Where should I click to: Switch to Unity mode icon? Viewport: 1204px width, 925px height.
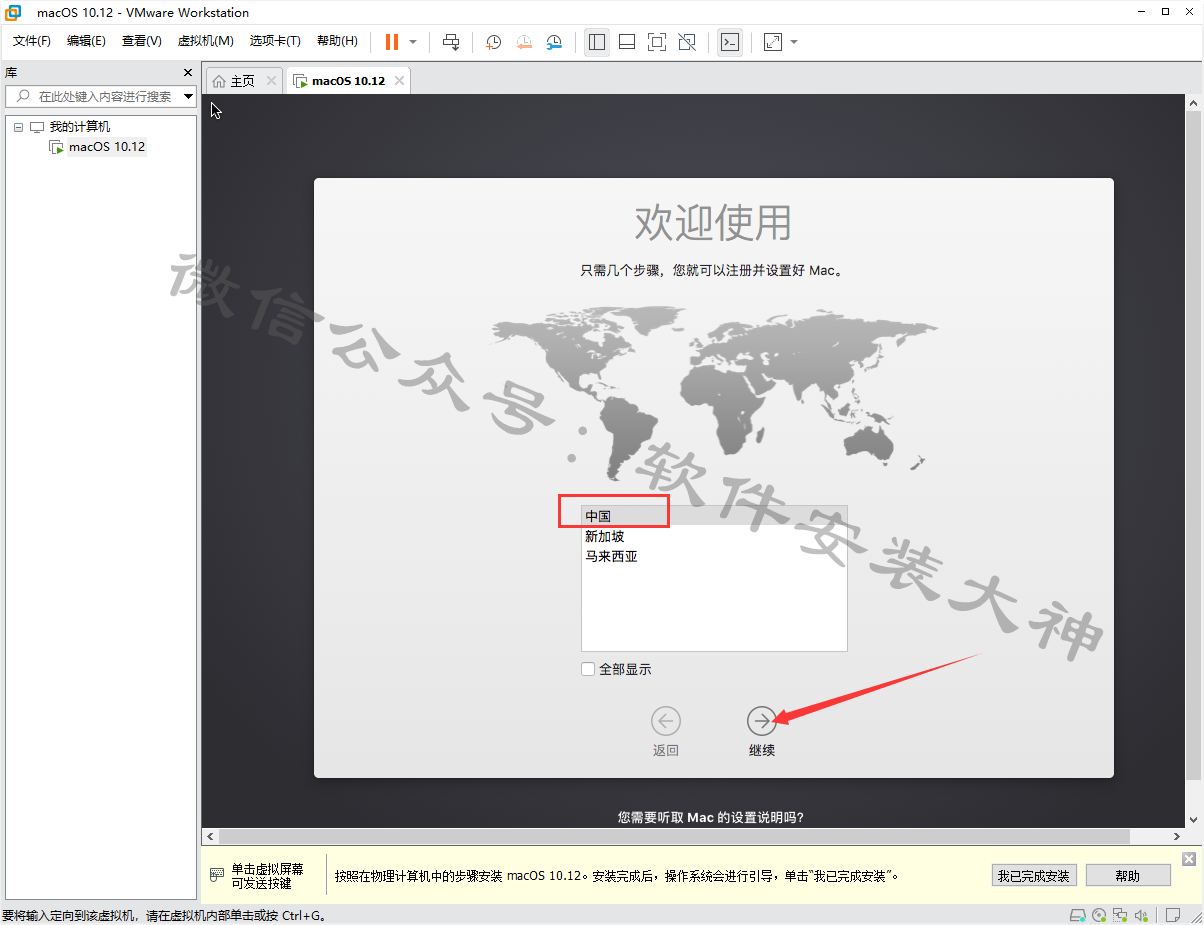687,42
